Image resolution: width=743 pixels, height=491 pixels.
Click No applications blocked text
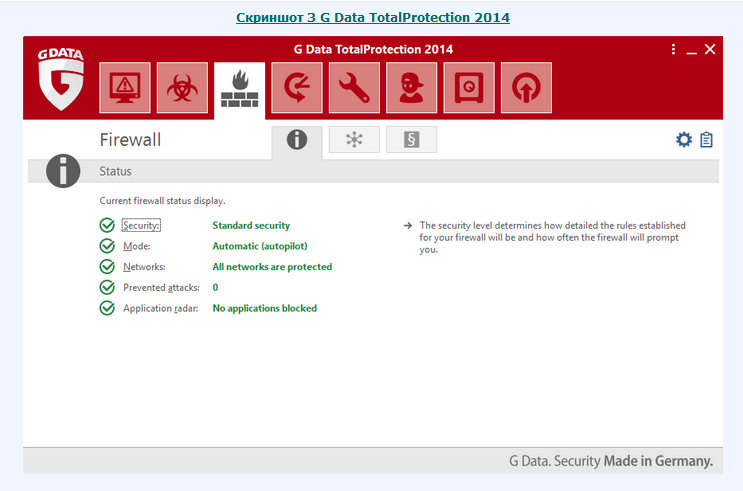click(264, 309)
